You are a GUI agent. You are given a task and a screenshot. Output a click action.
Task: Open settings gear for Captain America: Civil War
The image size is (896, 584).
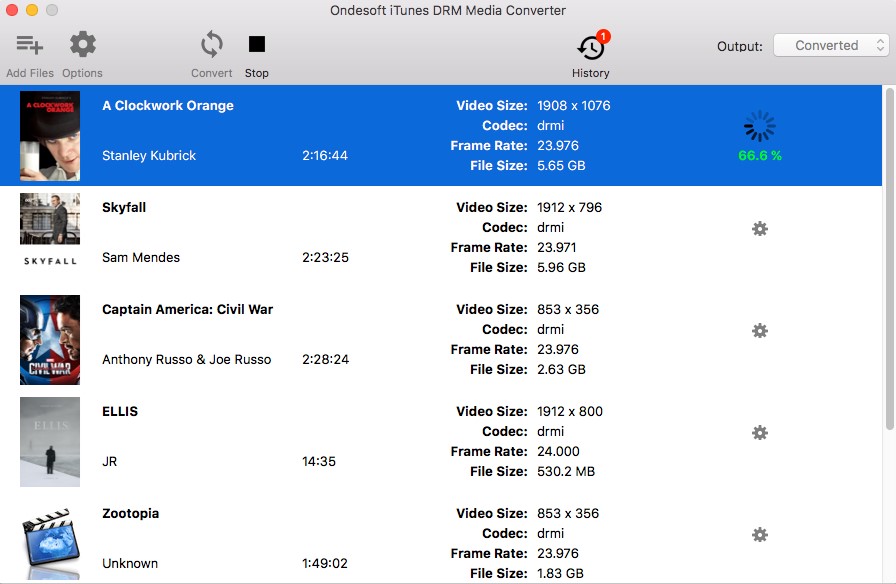pos(759,331)
